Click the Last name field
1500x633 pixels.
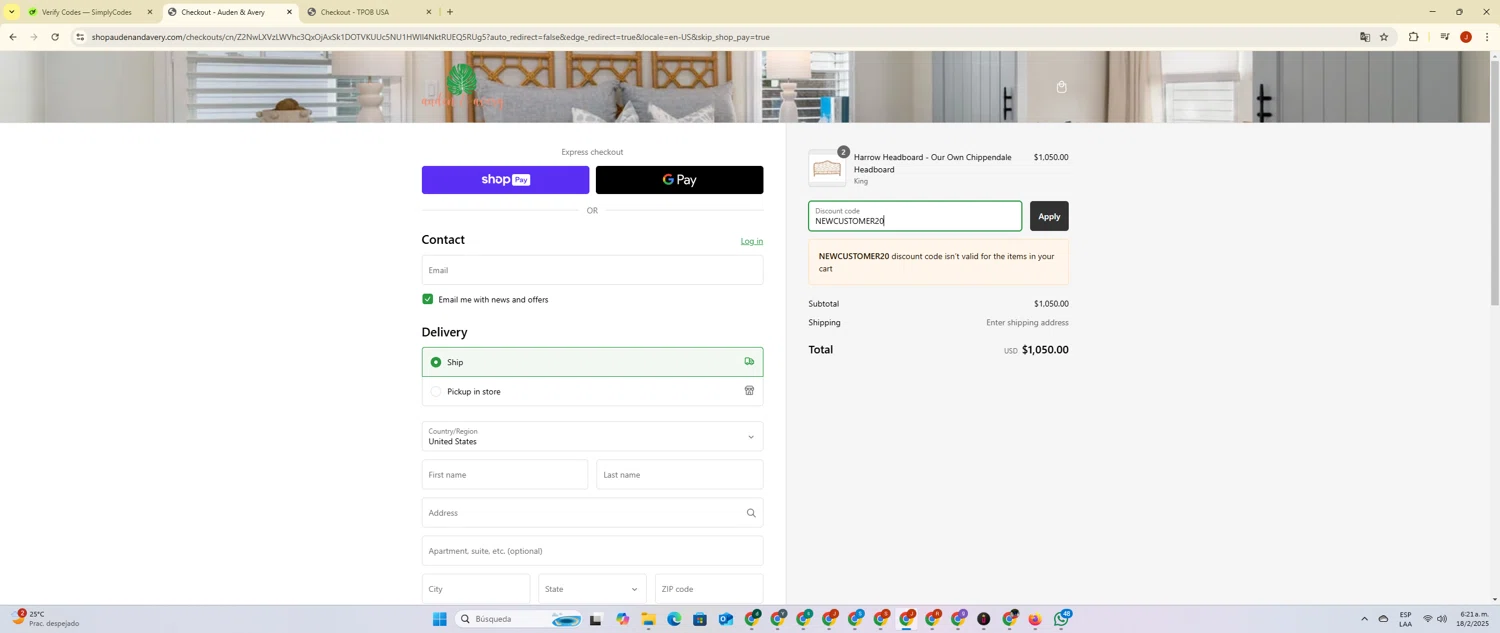click(x=680, y=475)
